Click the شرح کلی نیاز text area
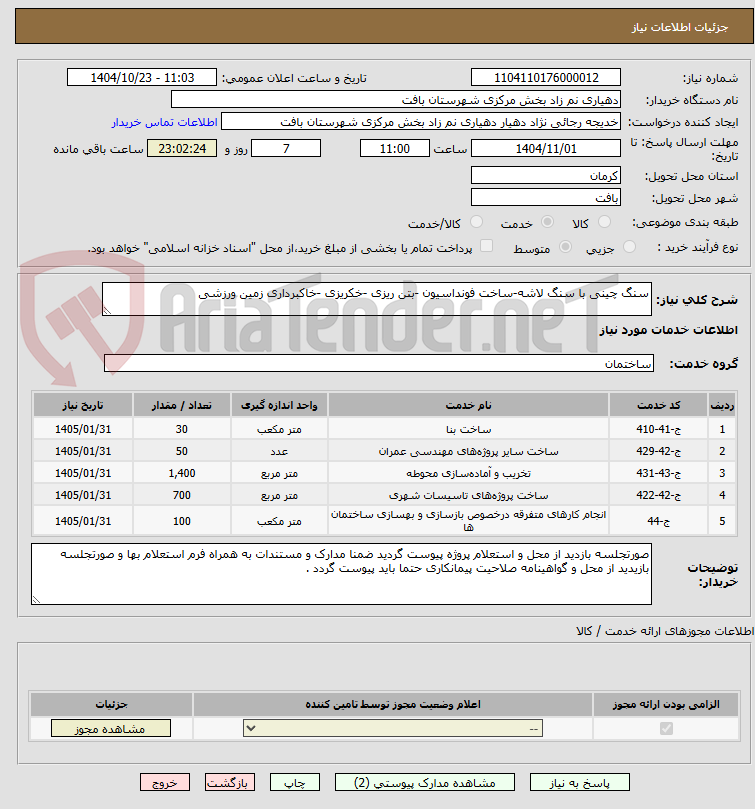 tap(377, 299)
